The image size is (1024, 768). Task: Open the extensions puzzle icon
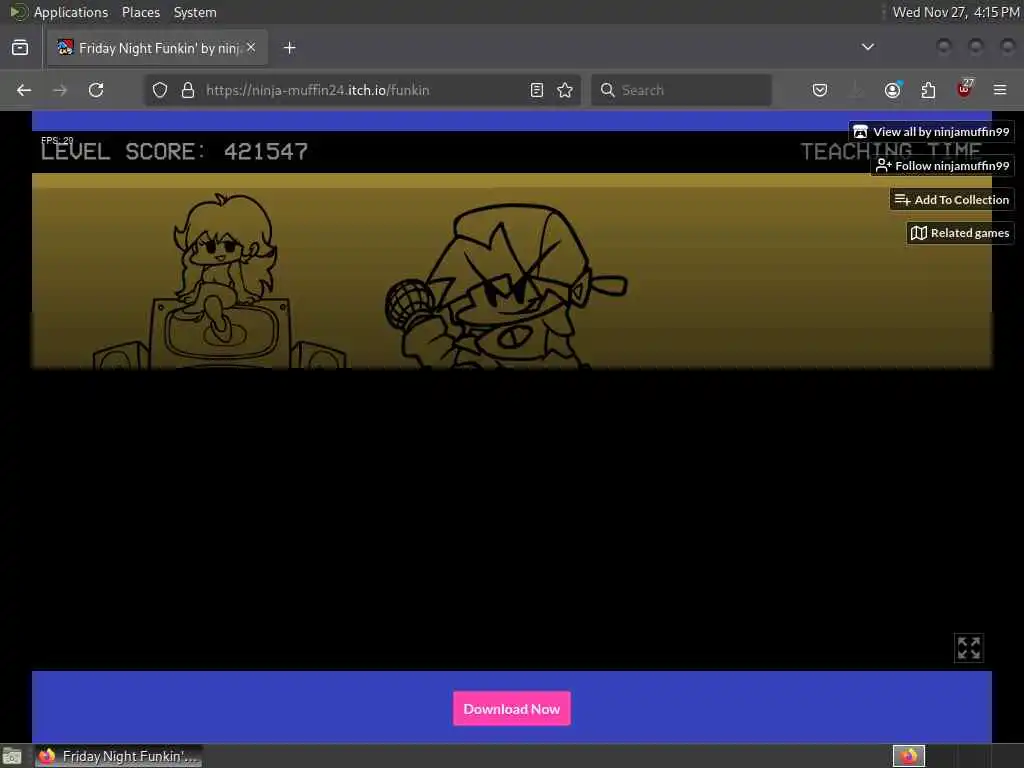(x=928, y=90)
